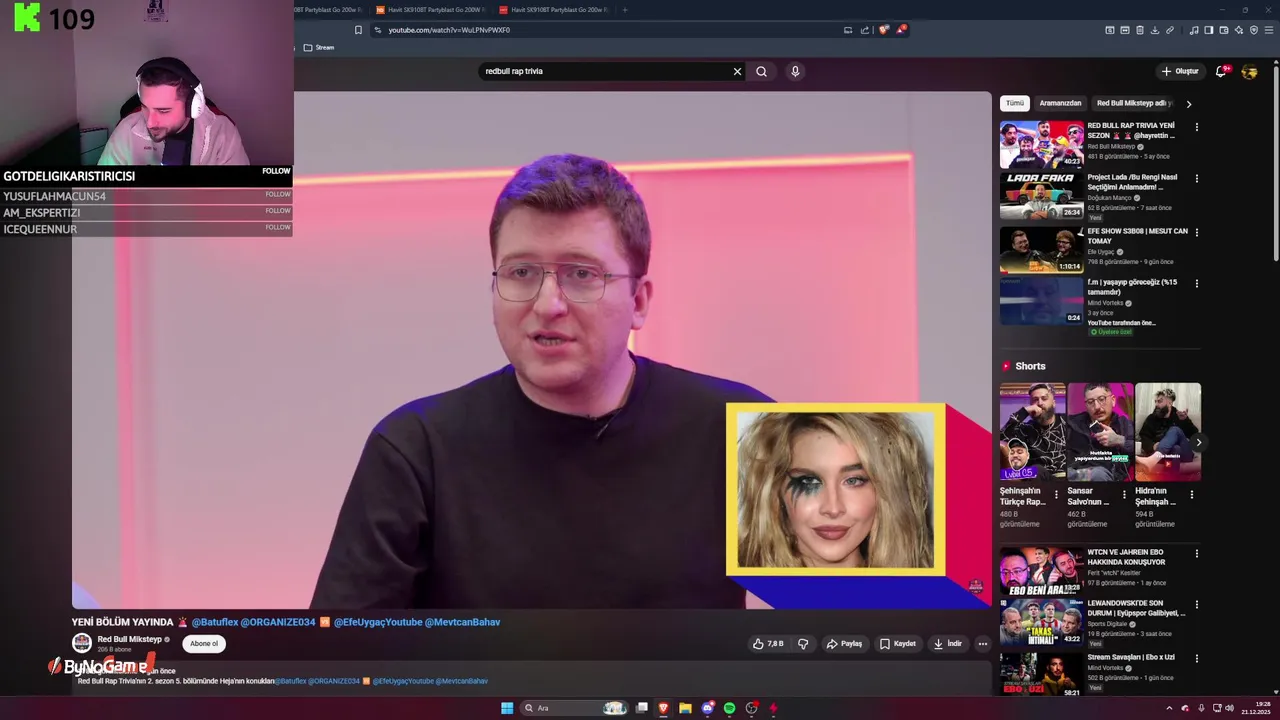Image resolution: width=1280 pixels, height=720 pixels.
Task: Select the Red Bull Miksteyp adlı filter chip
Action: coord(1134,103)
